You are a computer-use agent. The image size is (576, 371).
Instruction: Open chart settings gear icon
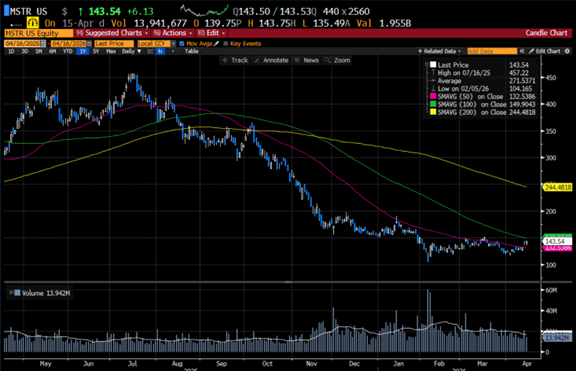567,51
